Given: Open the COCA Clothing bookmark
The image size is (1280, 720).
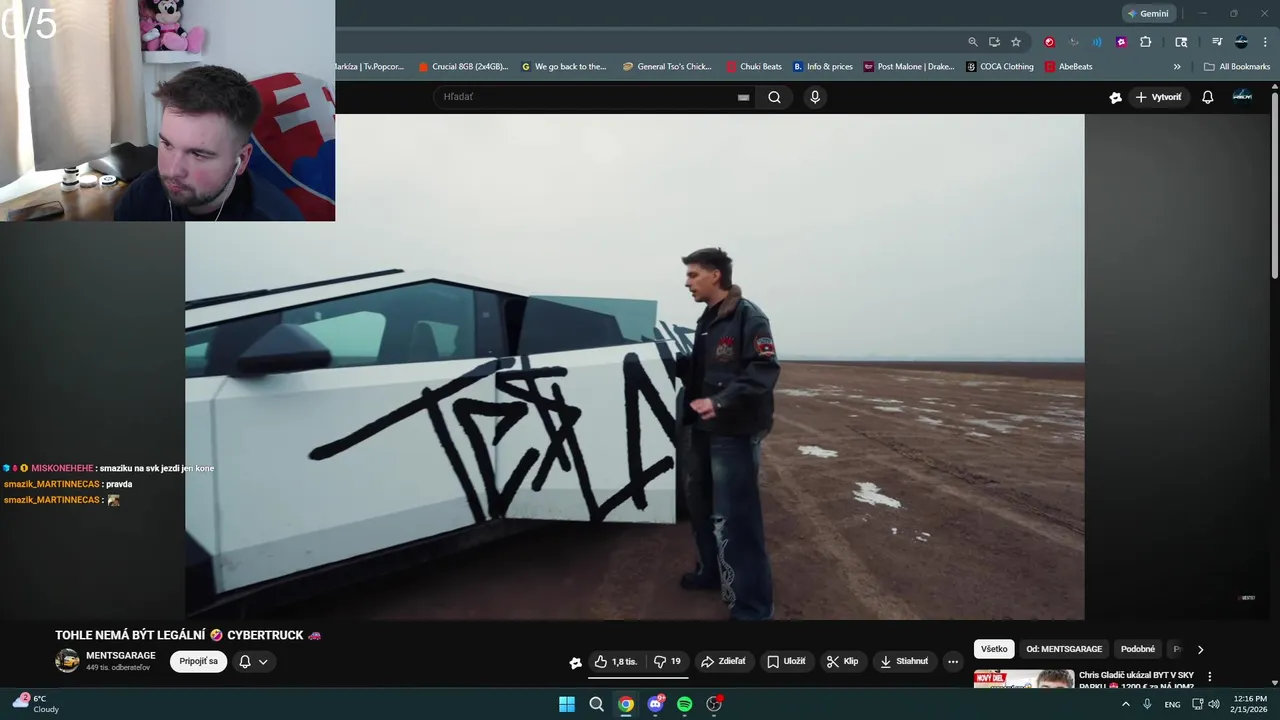Looking at the screenshot, I should tap(1000, 67).
